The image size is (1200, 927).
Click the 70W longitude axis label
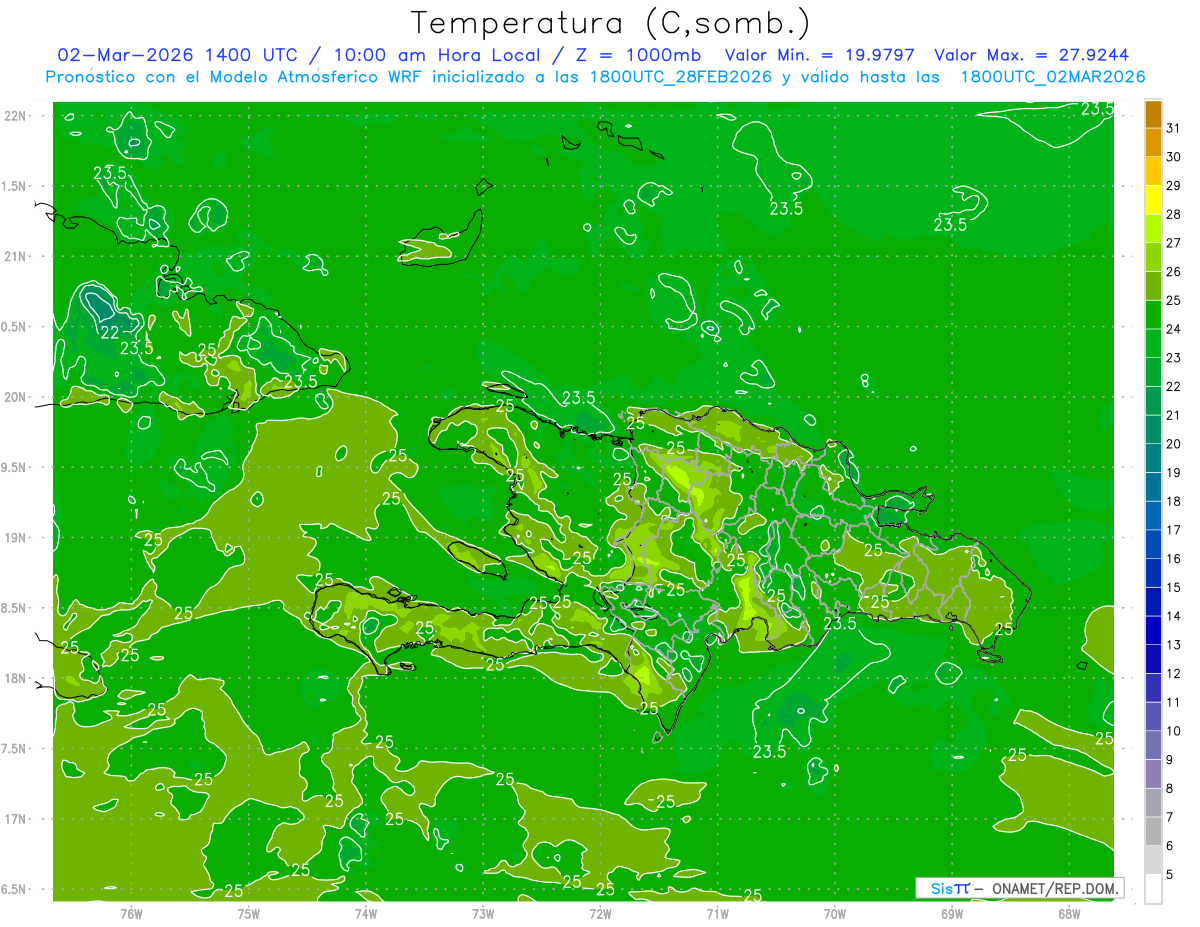click(x=834, y=913)
